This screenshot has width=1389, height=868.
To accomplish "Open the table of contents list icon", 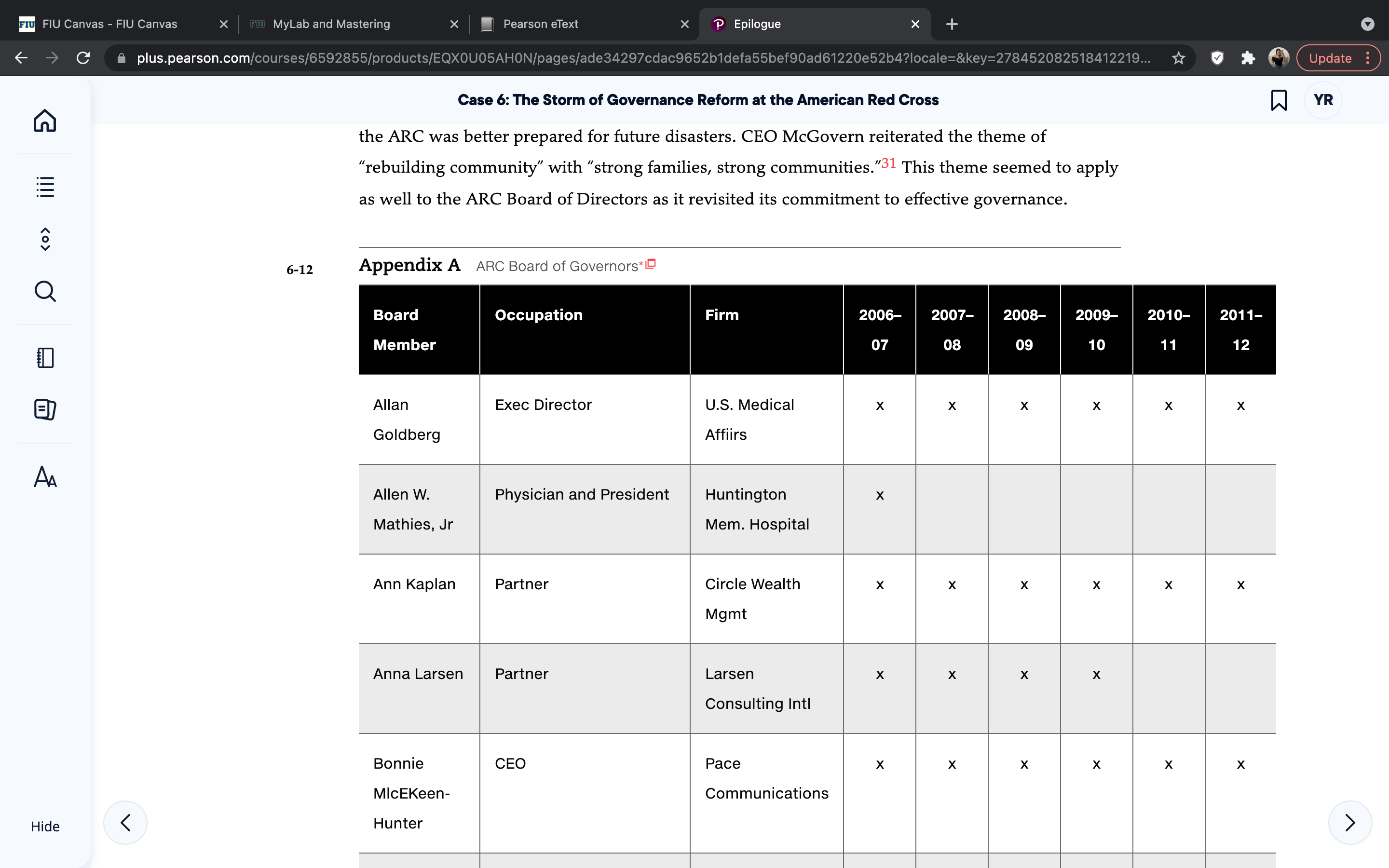I will (45, 187).
